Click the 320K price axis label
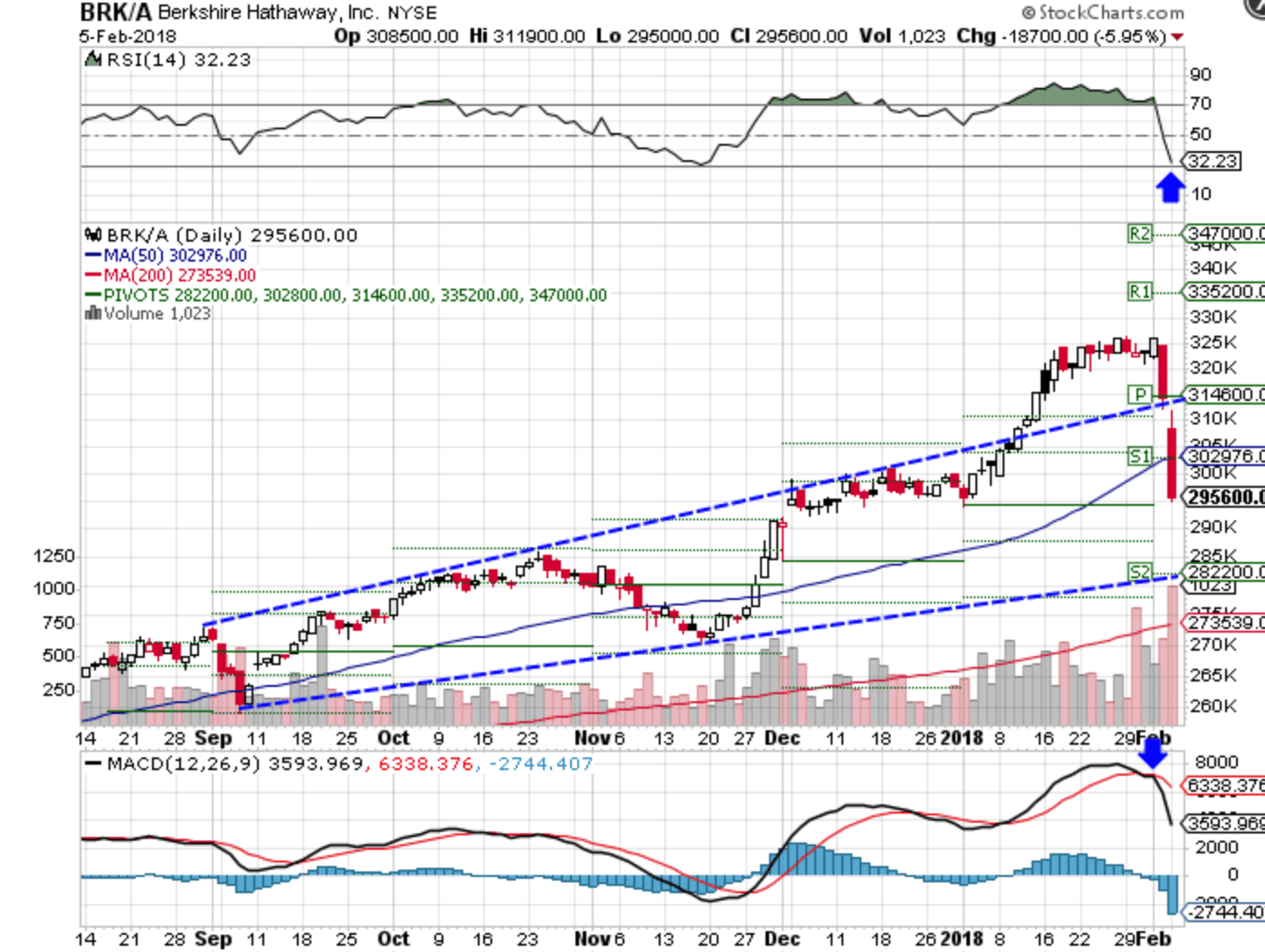1265x952 pixels. (x=1213, y=367)
